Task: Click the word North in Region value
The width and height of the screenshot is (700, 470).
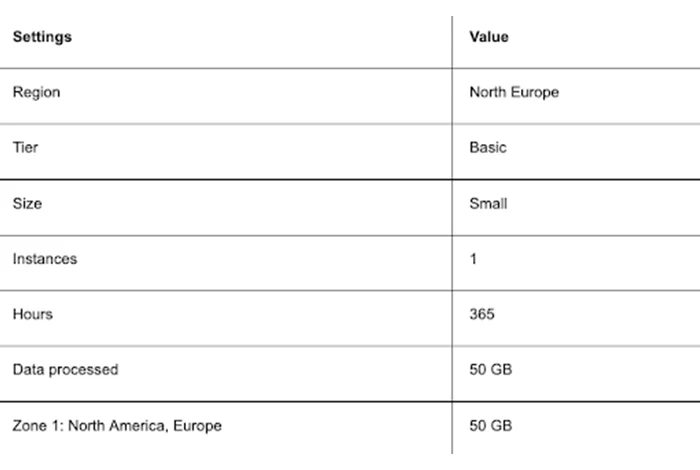Action: [488, 92]
